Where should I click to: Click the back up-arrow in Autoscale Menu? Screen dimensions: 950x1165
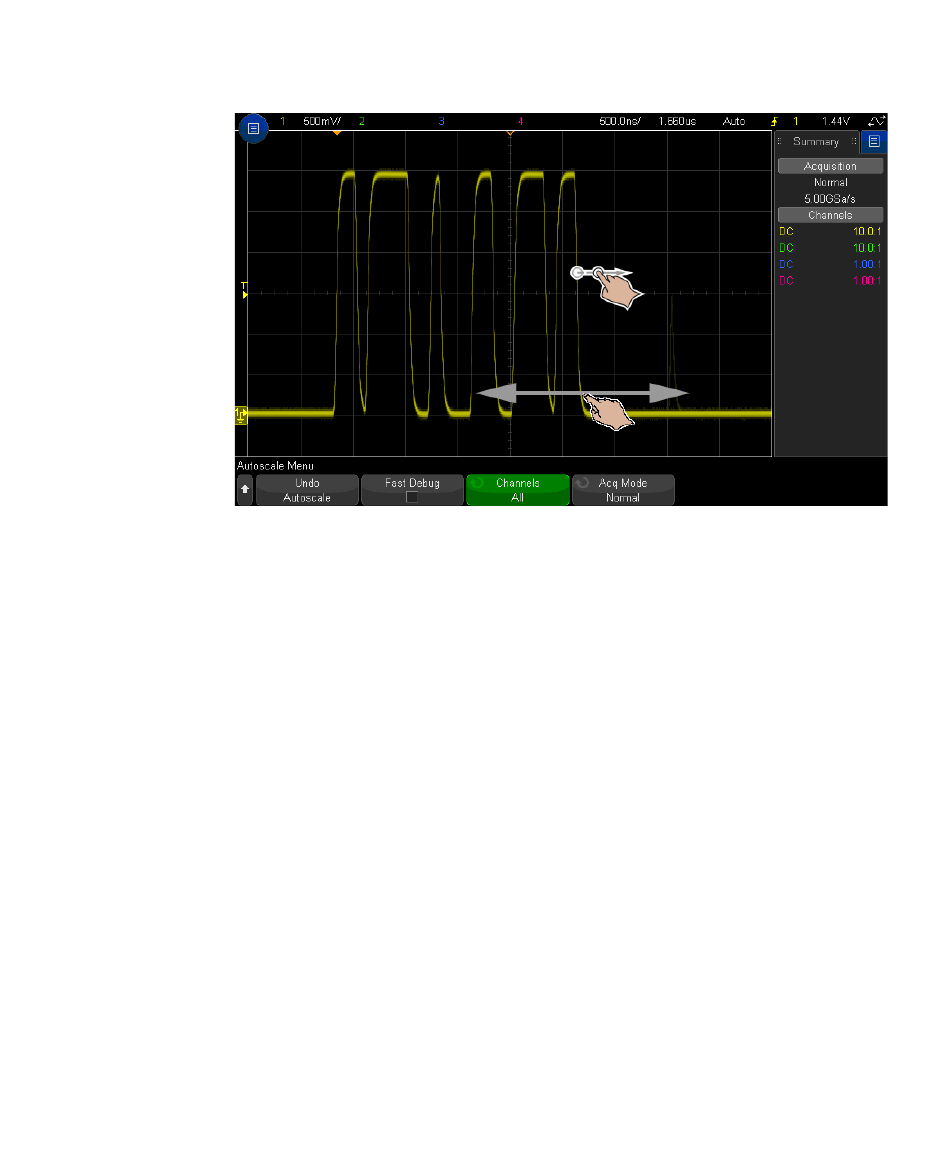pyautogui.click(x=245, y=490)
